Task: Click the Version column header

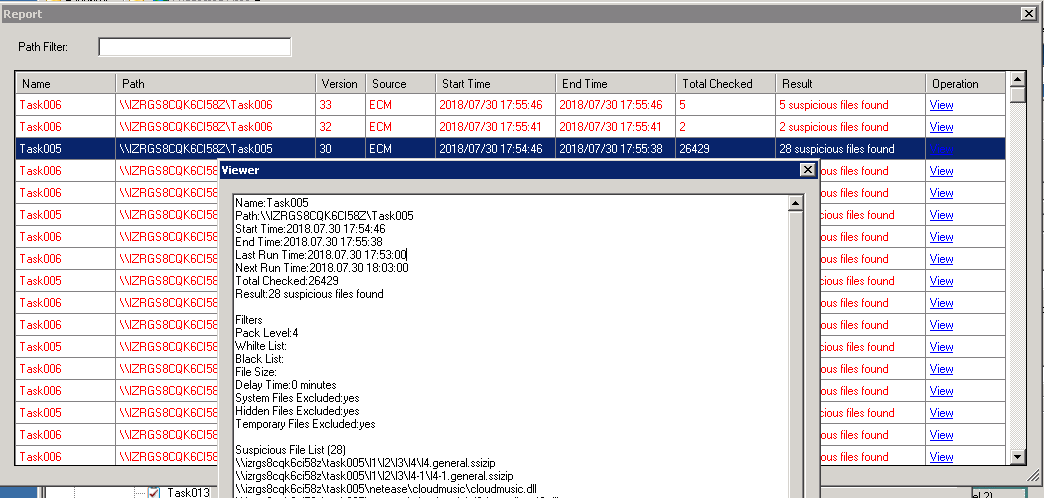Action: point(339,84)
